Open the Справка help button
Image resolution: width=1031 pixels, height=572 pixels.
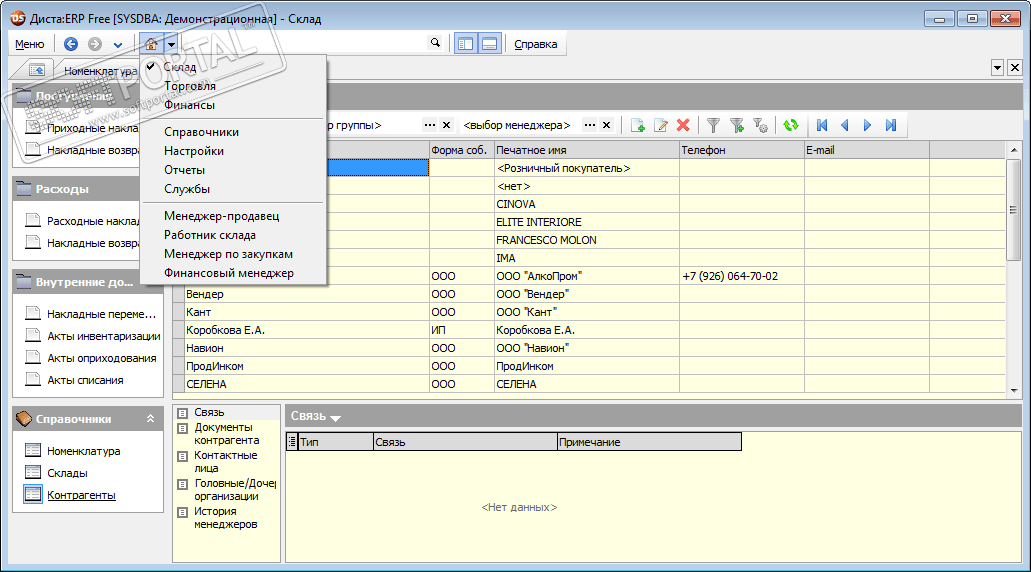click(536, 44)
